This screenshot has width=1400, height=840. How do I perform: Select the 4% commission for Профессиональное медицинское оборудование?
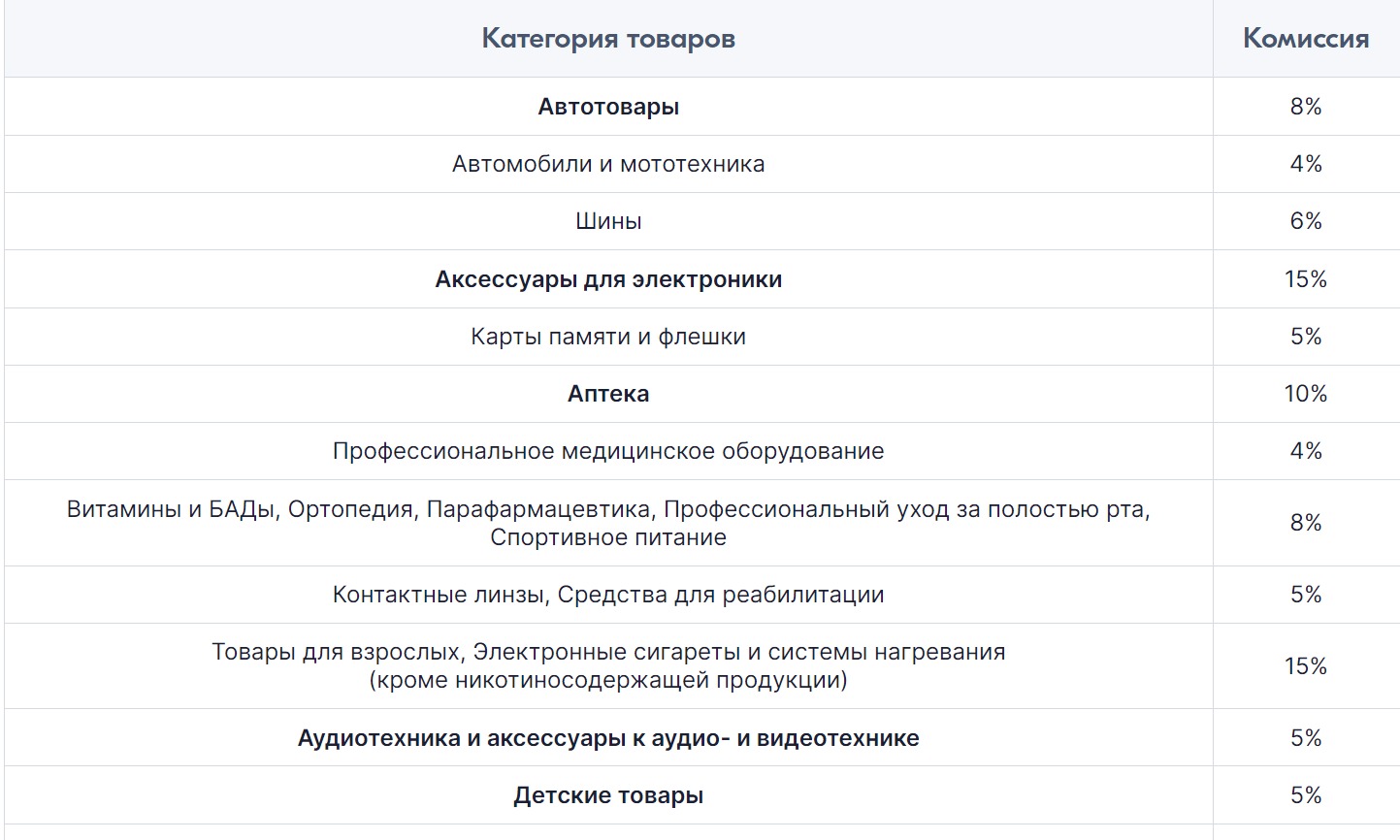pos(1306,451)
